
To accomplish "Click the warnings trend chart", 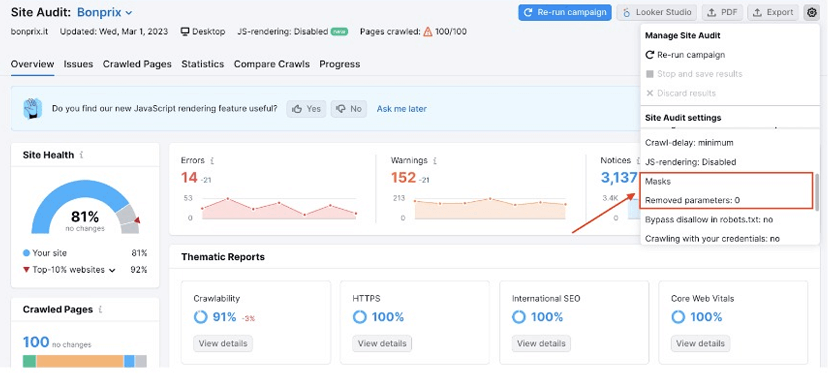I will click(491, 208).
